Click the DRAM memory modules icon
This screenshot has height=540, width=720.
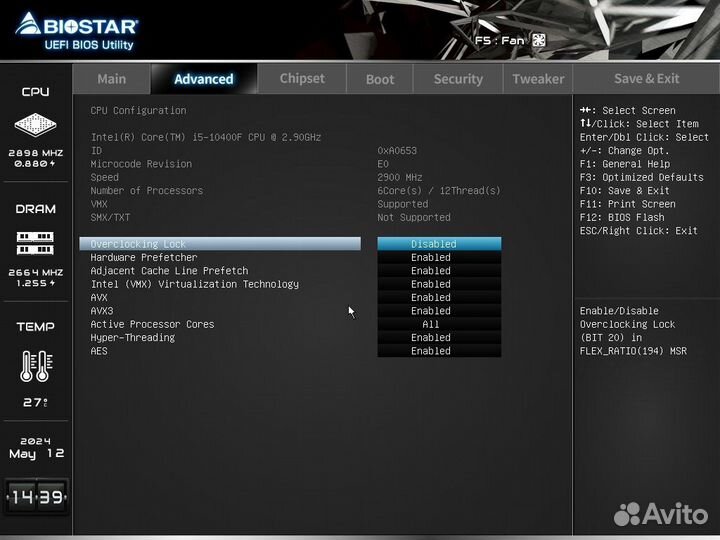pos(35,243)
